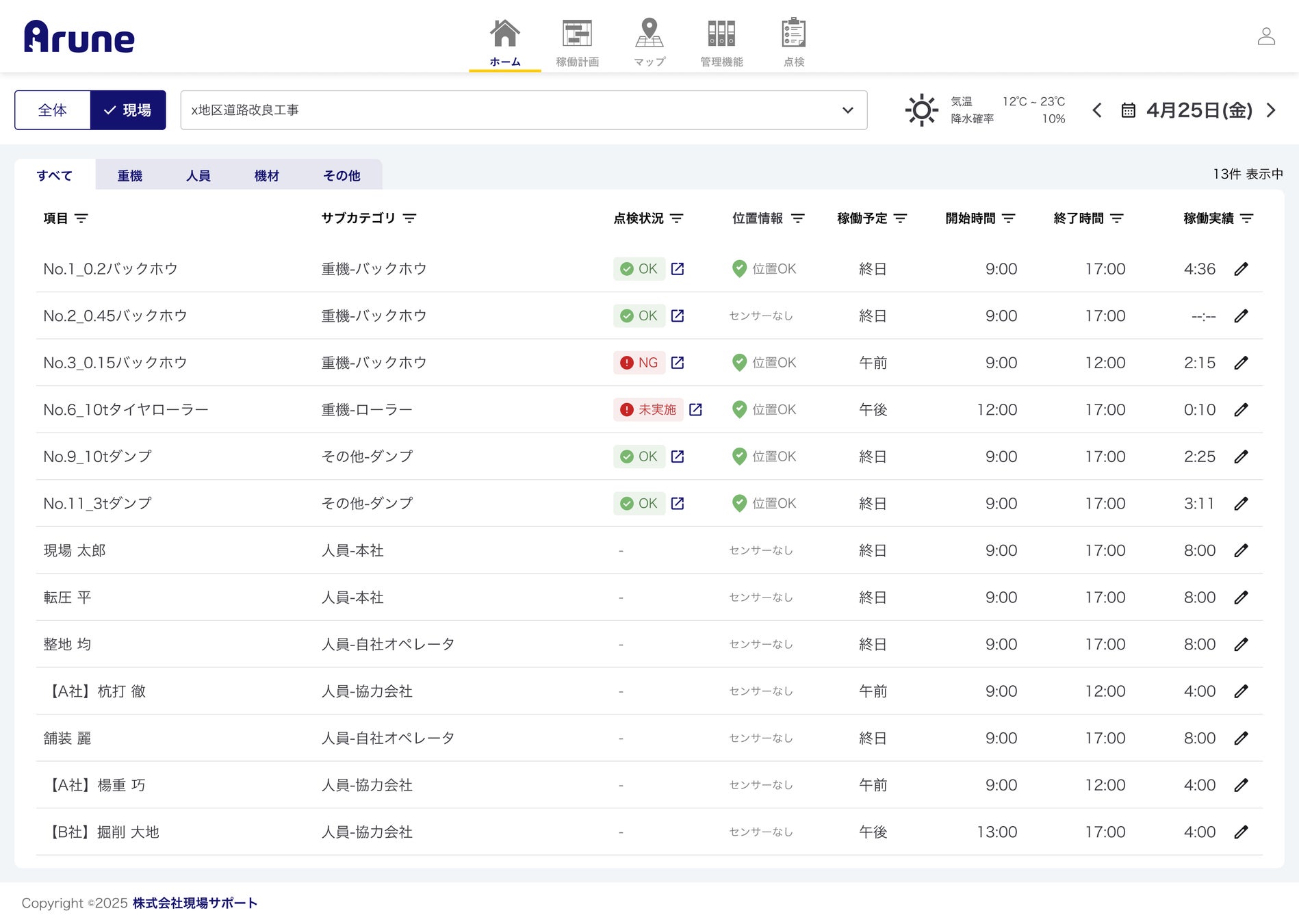Switch view to 全体 toggle
The height and width of the screenshot is (924, 1299).
[x=53, y=110]
